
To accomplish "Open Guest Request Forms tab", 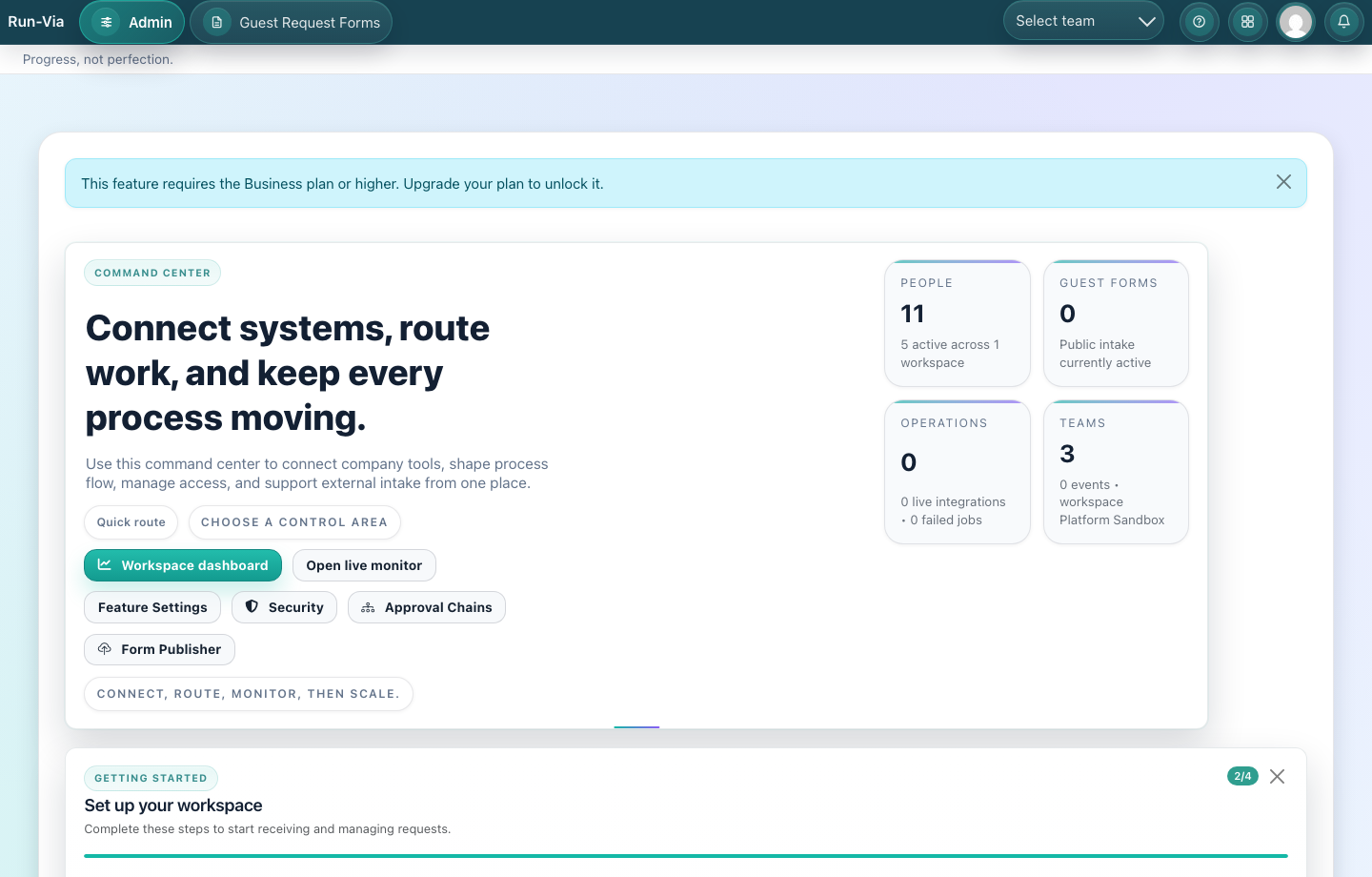I will [x=292, y=22].
